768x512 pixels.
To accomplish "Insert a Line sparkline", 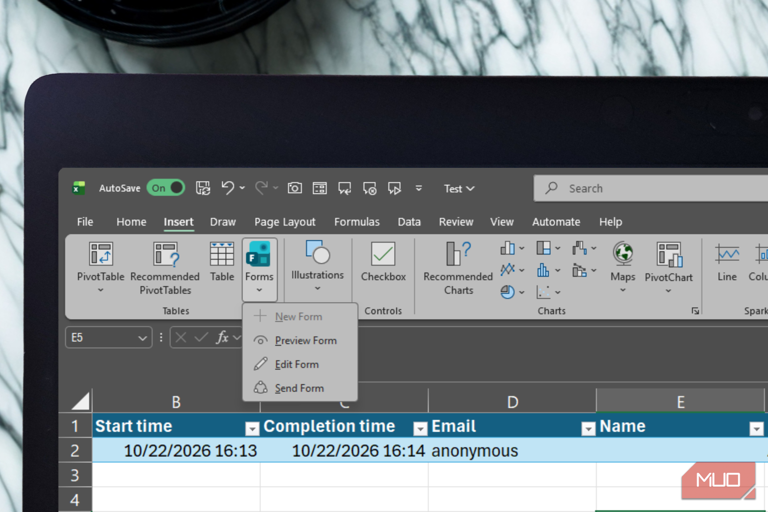I will [x=727, y=263].
